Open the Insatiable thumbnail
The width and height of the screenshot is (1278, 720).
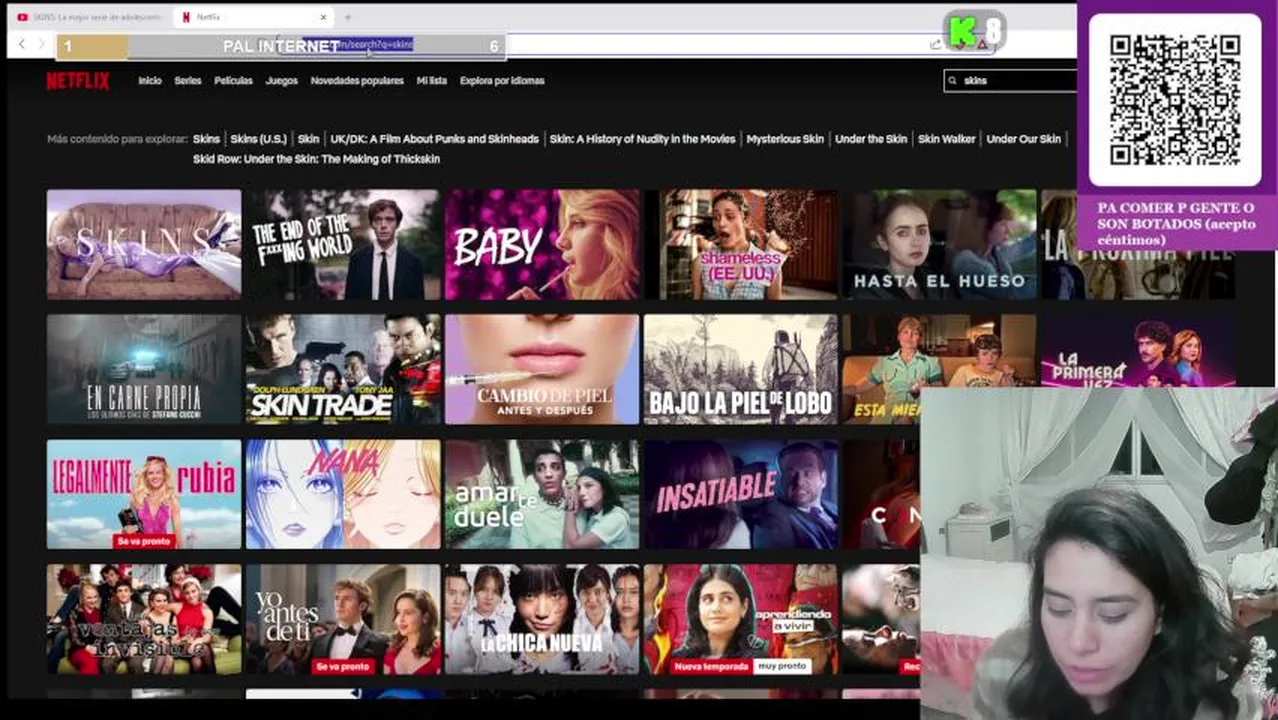coord(741,494)
